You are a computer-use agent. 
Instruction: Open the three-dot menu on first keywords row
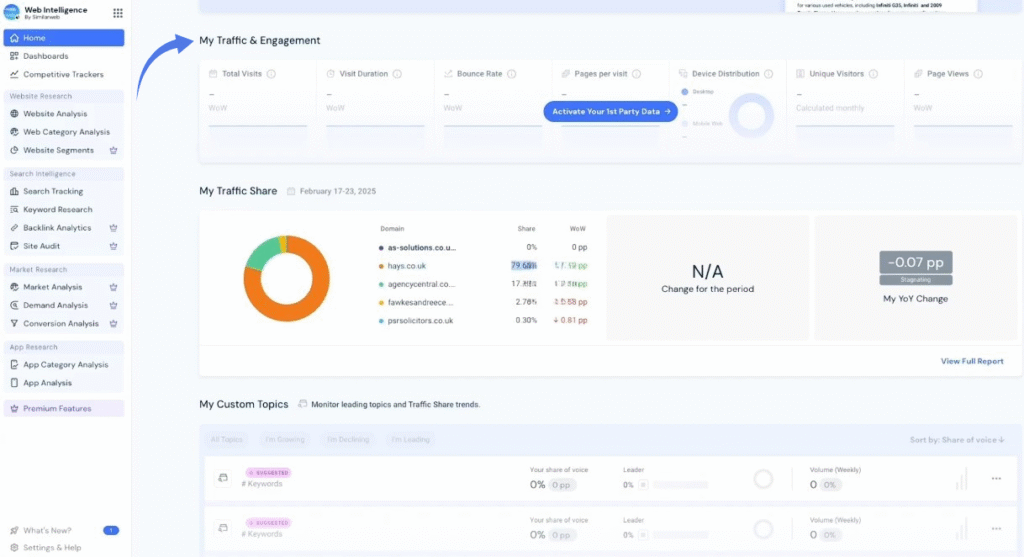point(995,478)
